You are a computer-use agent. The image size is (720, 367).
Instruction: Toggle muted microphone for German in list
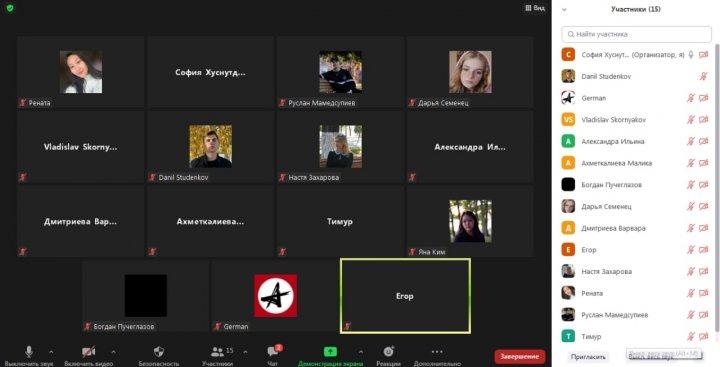(690, 98)
